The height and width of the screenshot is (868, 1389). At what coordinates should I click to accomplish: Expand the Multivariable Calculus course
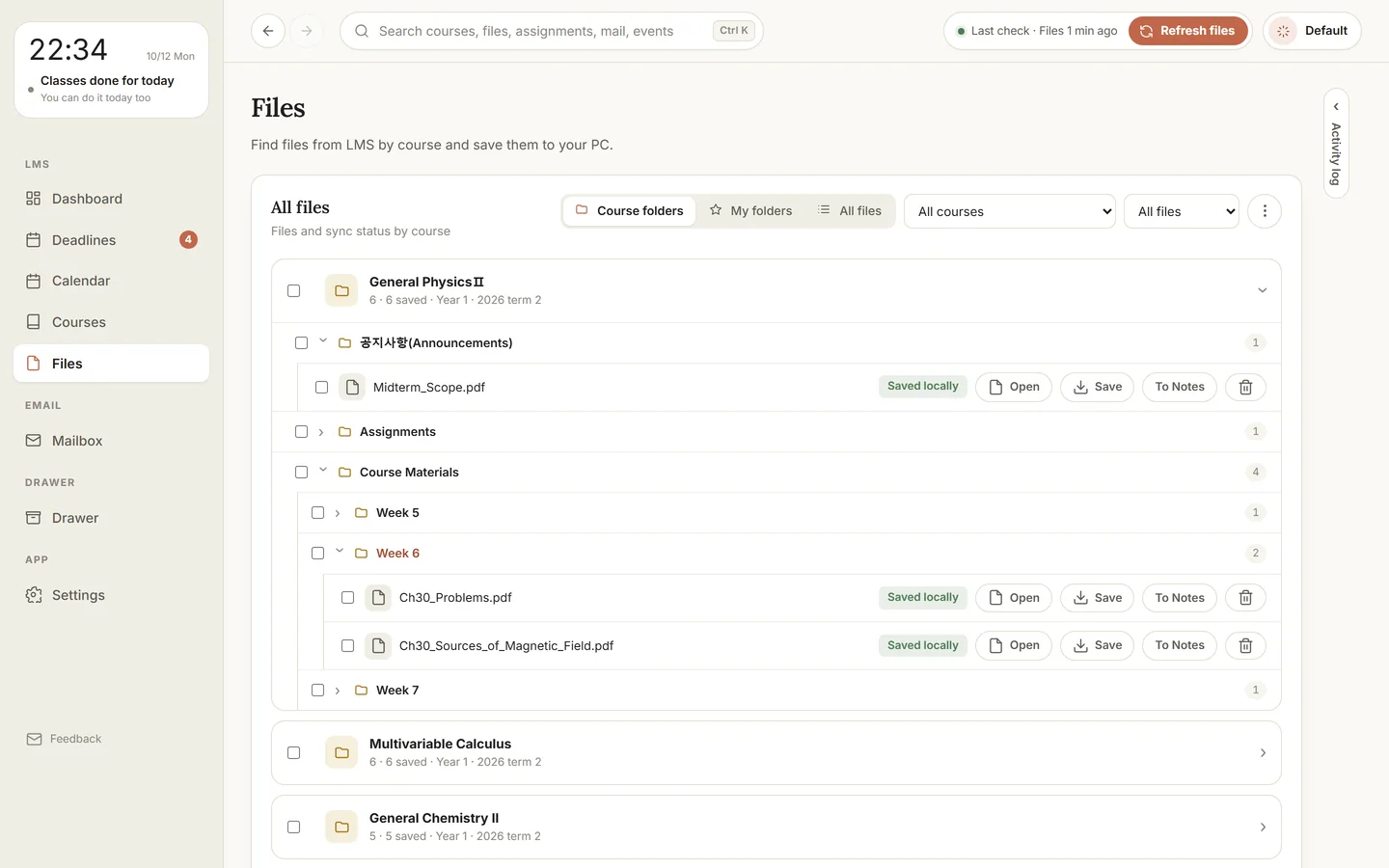(1262, 752)
